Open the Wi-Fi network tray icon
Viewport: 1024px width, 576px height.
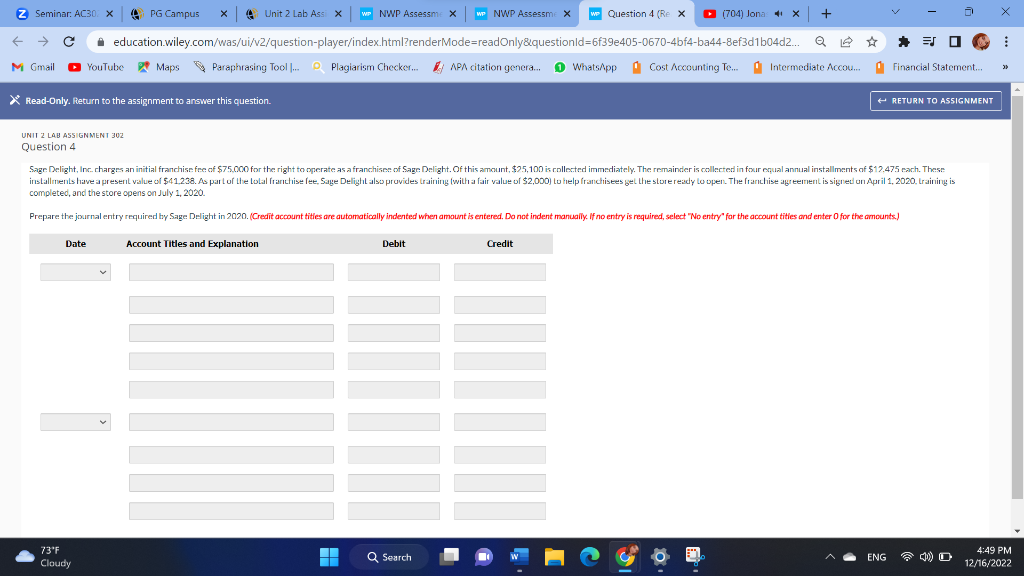coord(906,557)
